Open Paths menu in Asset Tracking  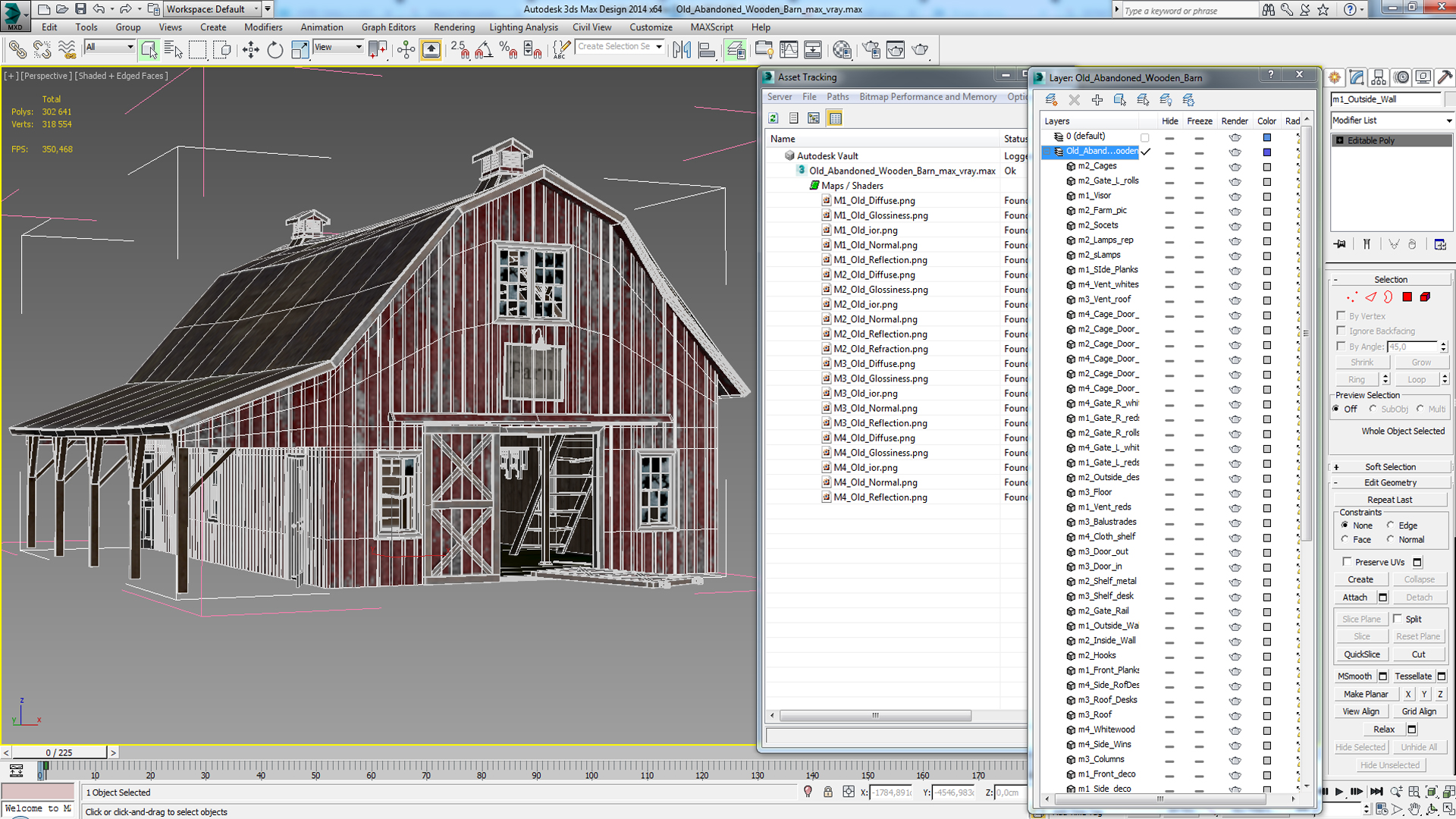[x=837, y=97]
